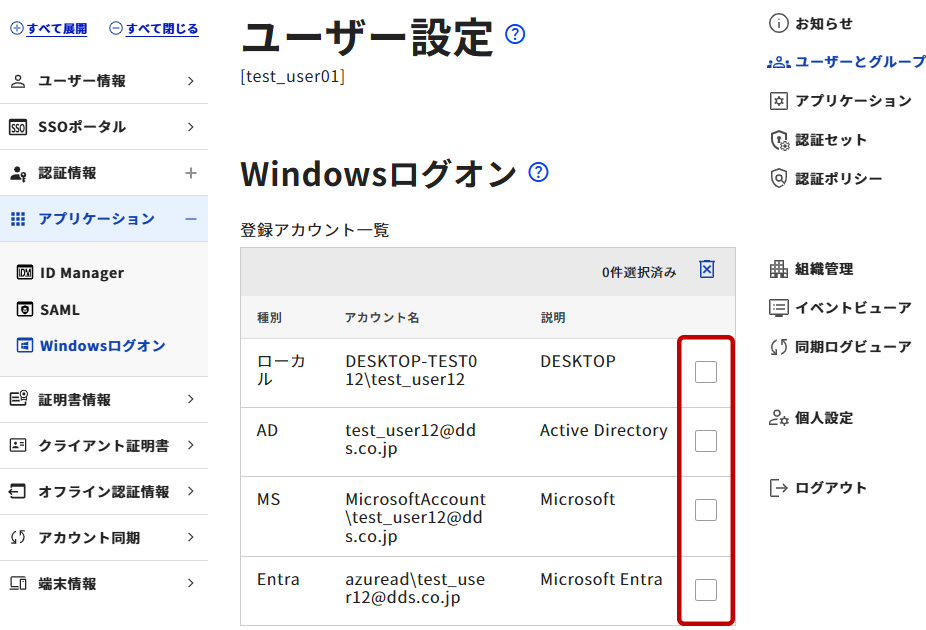Open help icon beside ユーザー設定 title
This screenshot has height=630, width=926.
515,34
